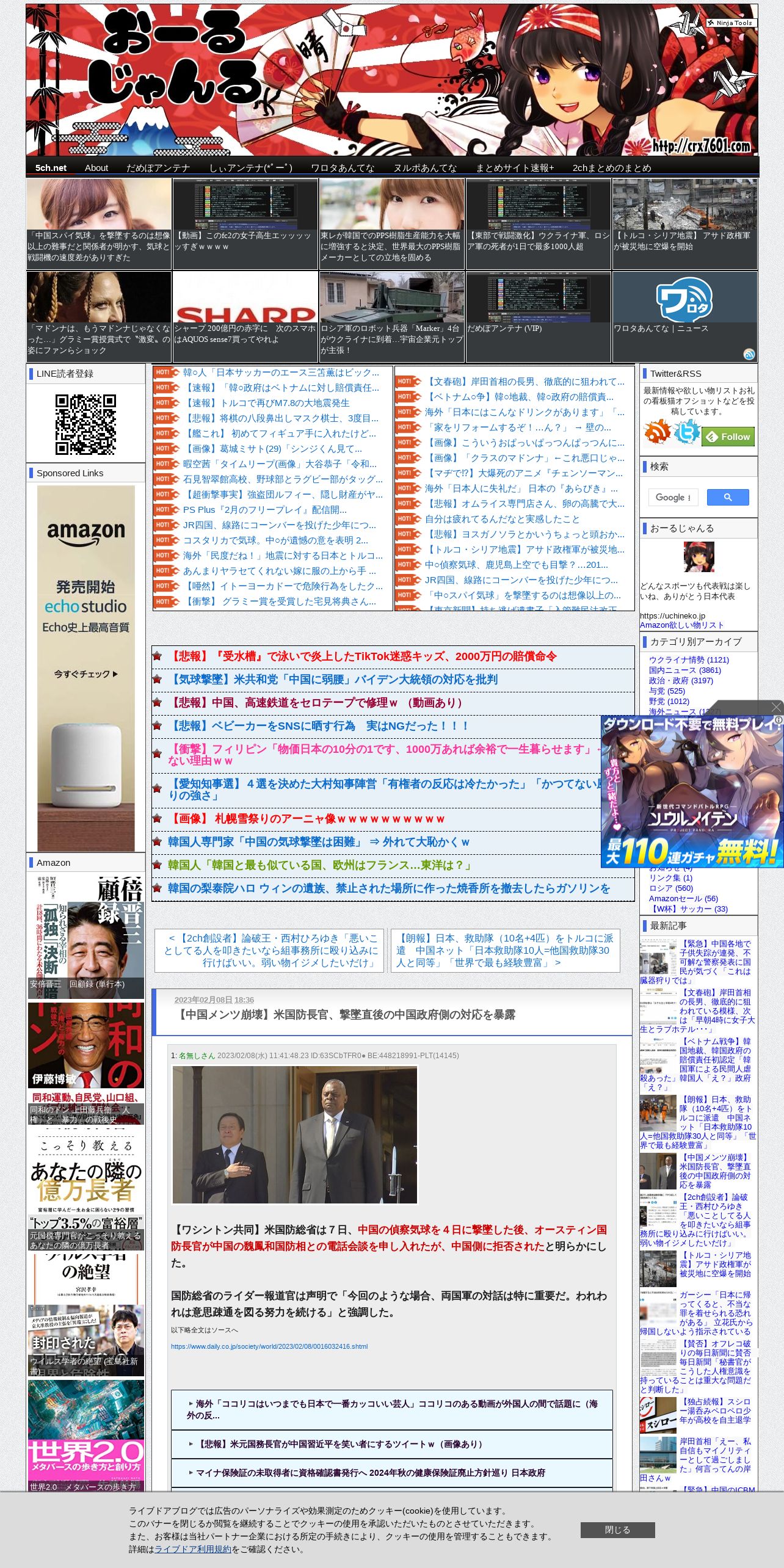Open the PS Plus 2月のフリープレイ link
Image resolution: width=784 pixels, height=1568 pixels.
point(264,510)
